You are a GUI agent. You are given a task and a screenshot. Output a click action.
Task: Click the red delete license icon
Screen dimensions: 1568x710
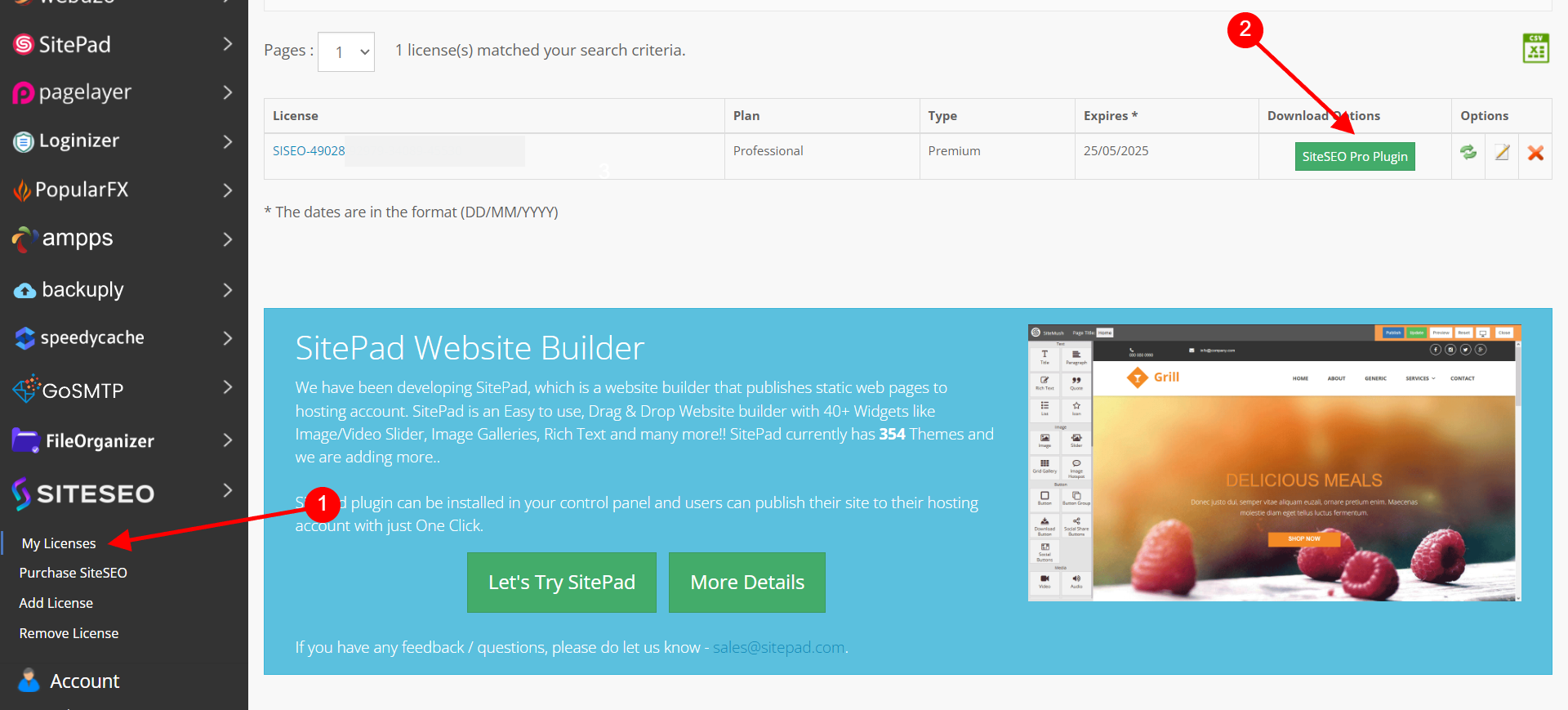click(1535, 153)
